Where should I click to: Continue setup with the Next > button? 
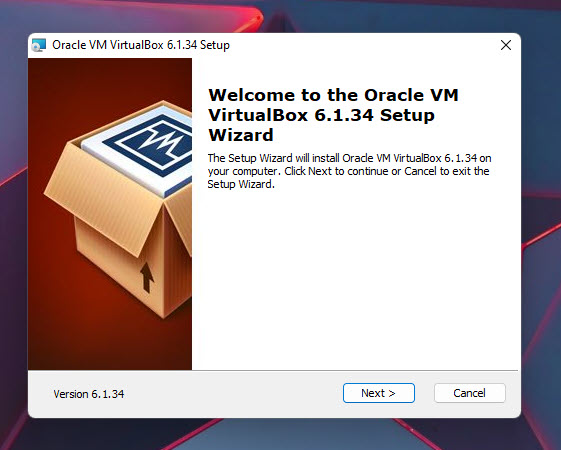point(379,393)
